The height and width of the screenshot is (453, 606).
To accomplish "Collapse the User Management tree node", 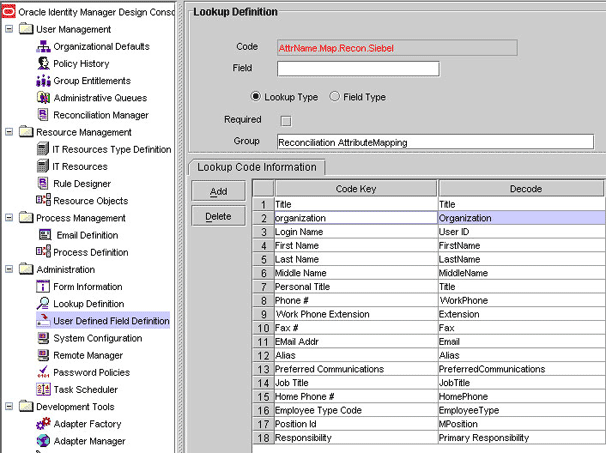I will pyautogui.click(x=9, y=29).
